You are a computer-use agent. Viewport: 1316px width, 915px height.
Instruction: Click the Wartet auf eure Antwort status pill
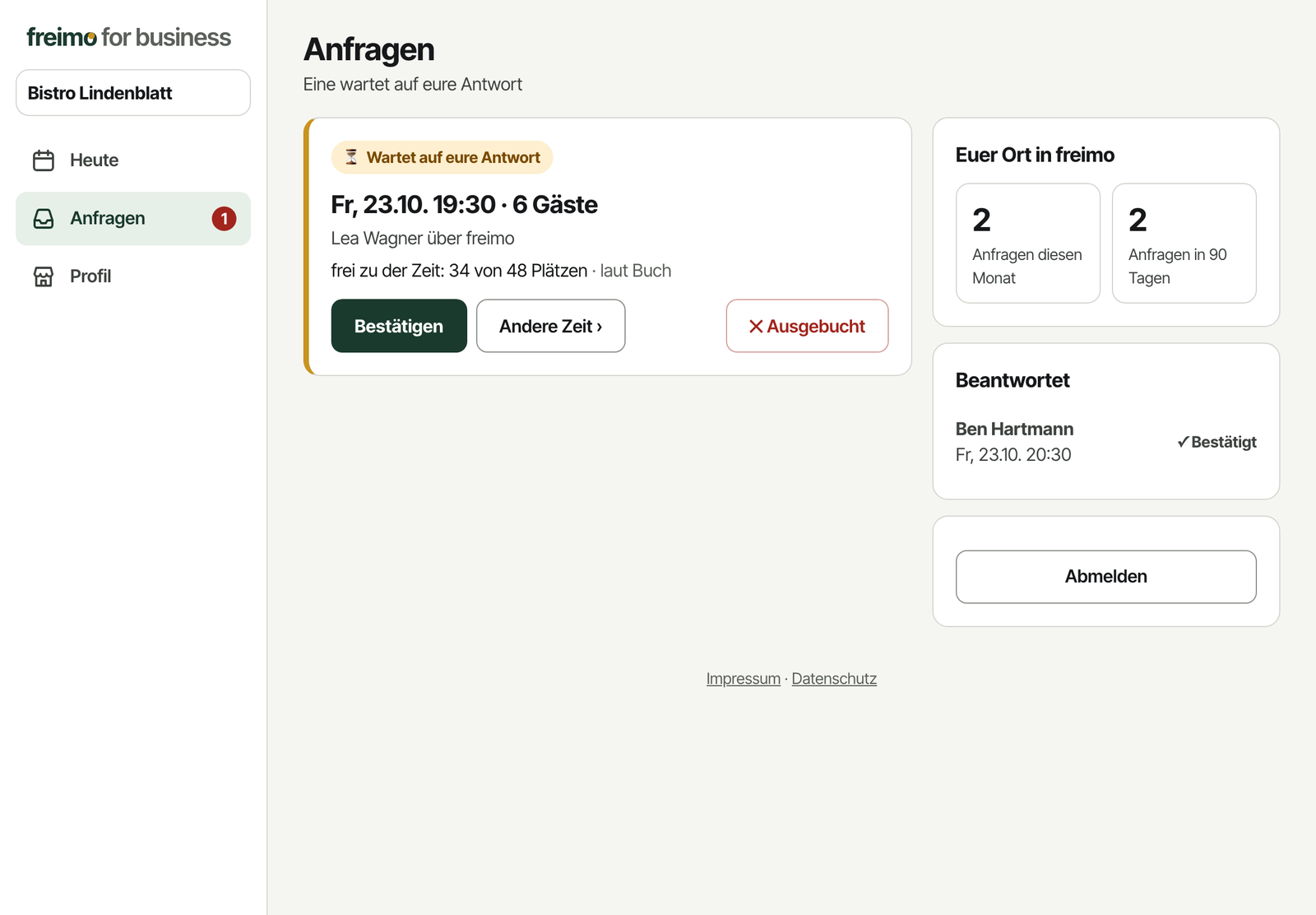pyautogui.click(x=442, y=157)
